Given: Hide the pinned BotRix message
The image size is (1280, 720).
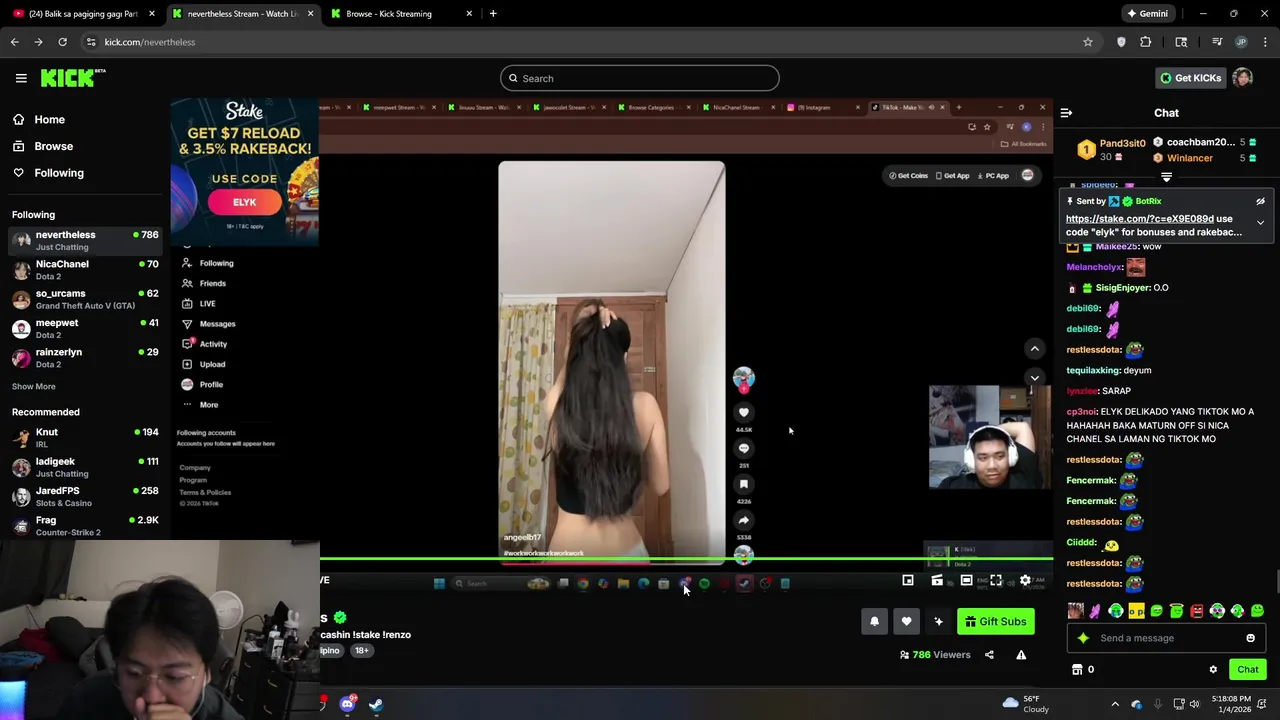Looking at the screenshot, I should [x=1260, y=201].
